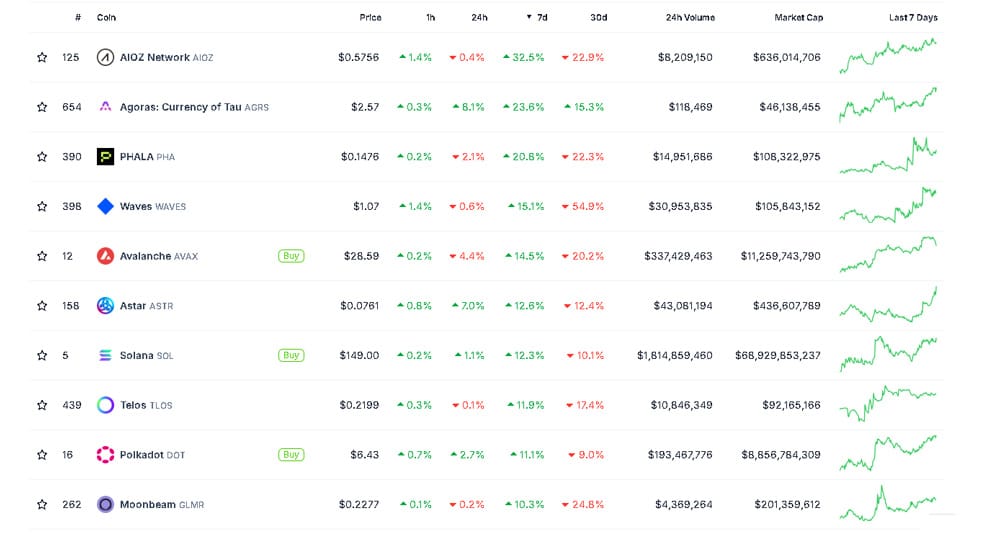Viewport: 984px width, 553px height.
Task: Click the Telos ring logo
Action: pyautogui.click(x=105, y=405)
